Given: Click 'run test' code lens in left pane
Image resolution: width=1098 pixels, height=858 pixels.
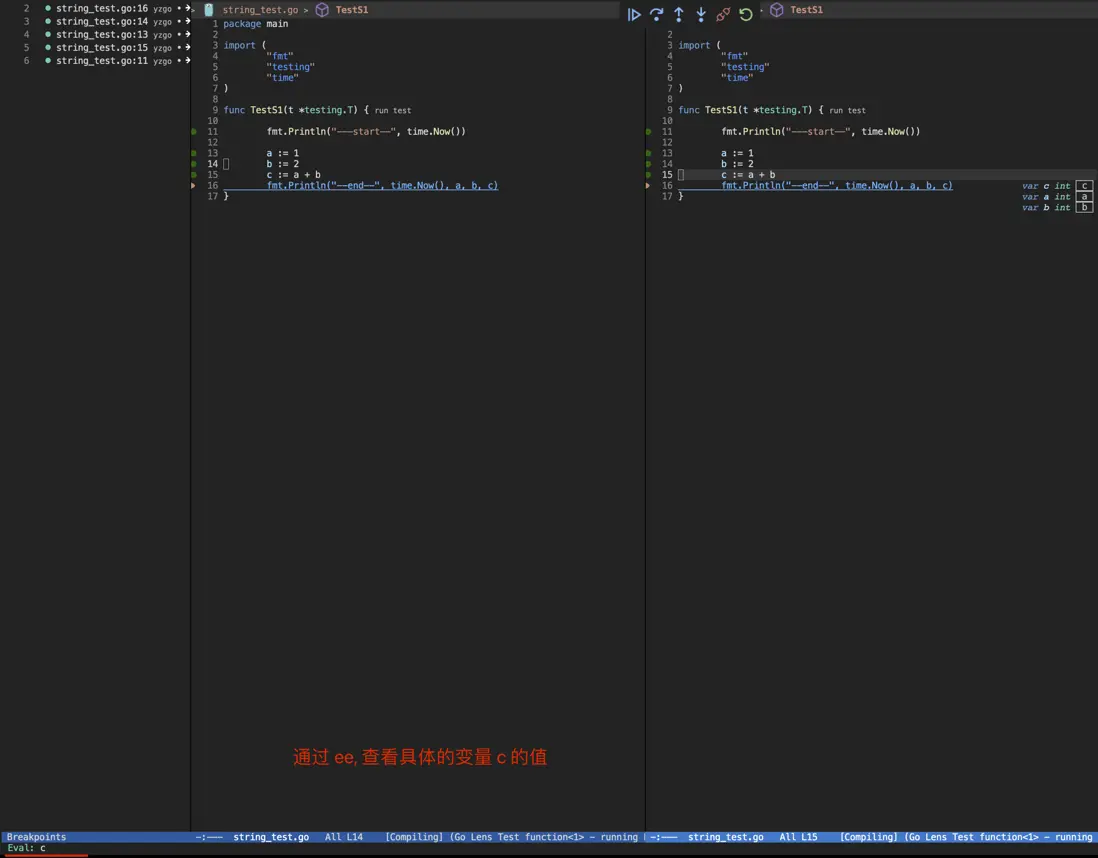Looking at the screenshot, I should pos(393,111).
